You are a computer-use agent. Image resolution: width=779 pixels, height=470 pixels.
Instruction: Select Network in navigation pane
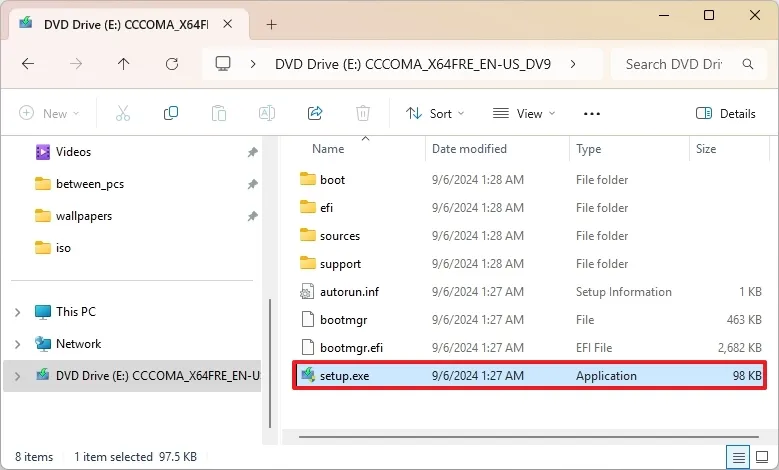(x=78, y=344)
